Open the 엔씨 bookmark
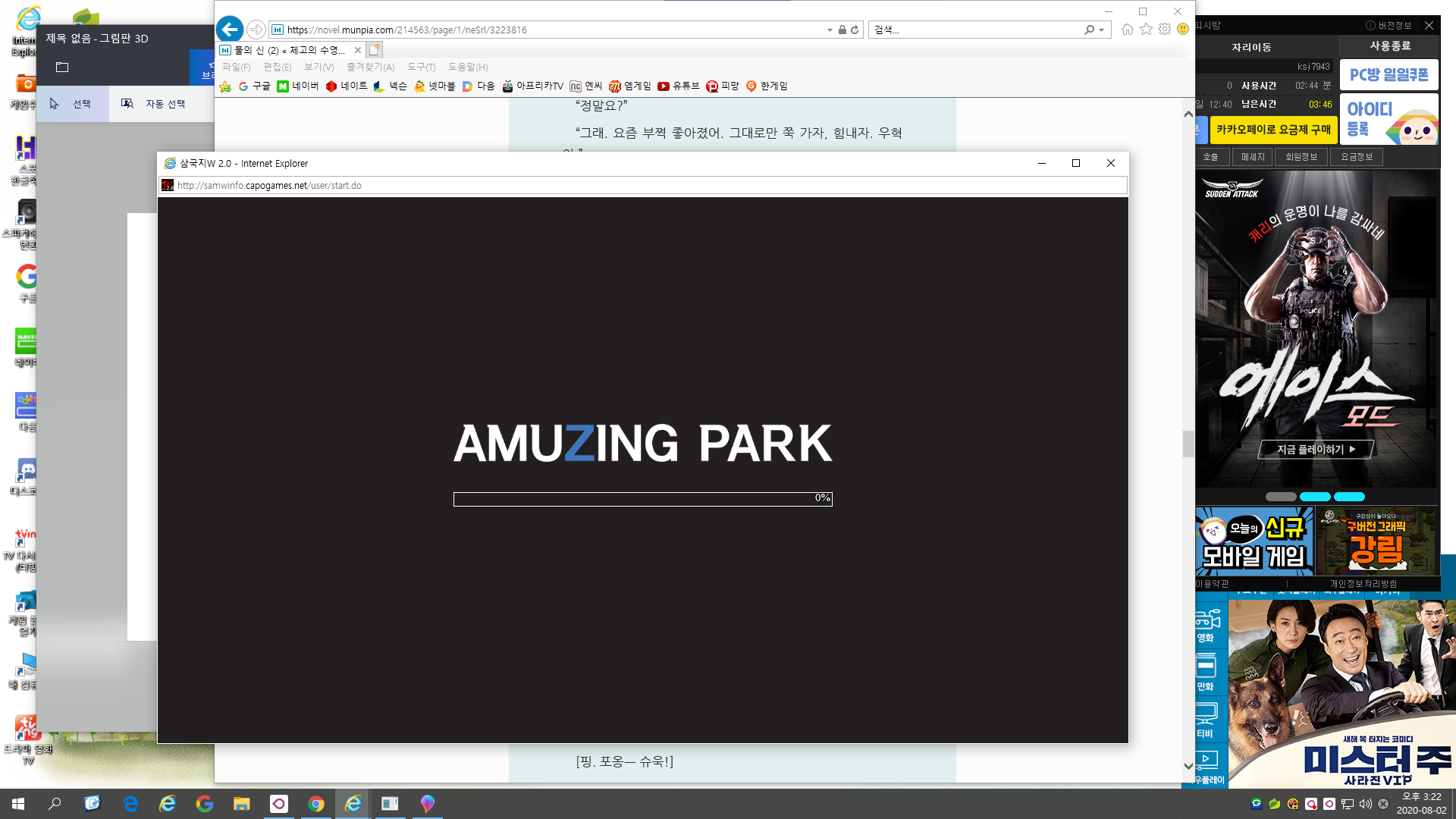 tap(585, 86)
